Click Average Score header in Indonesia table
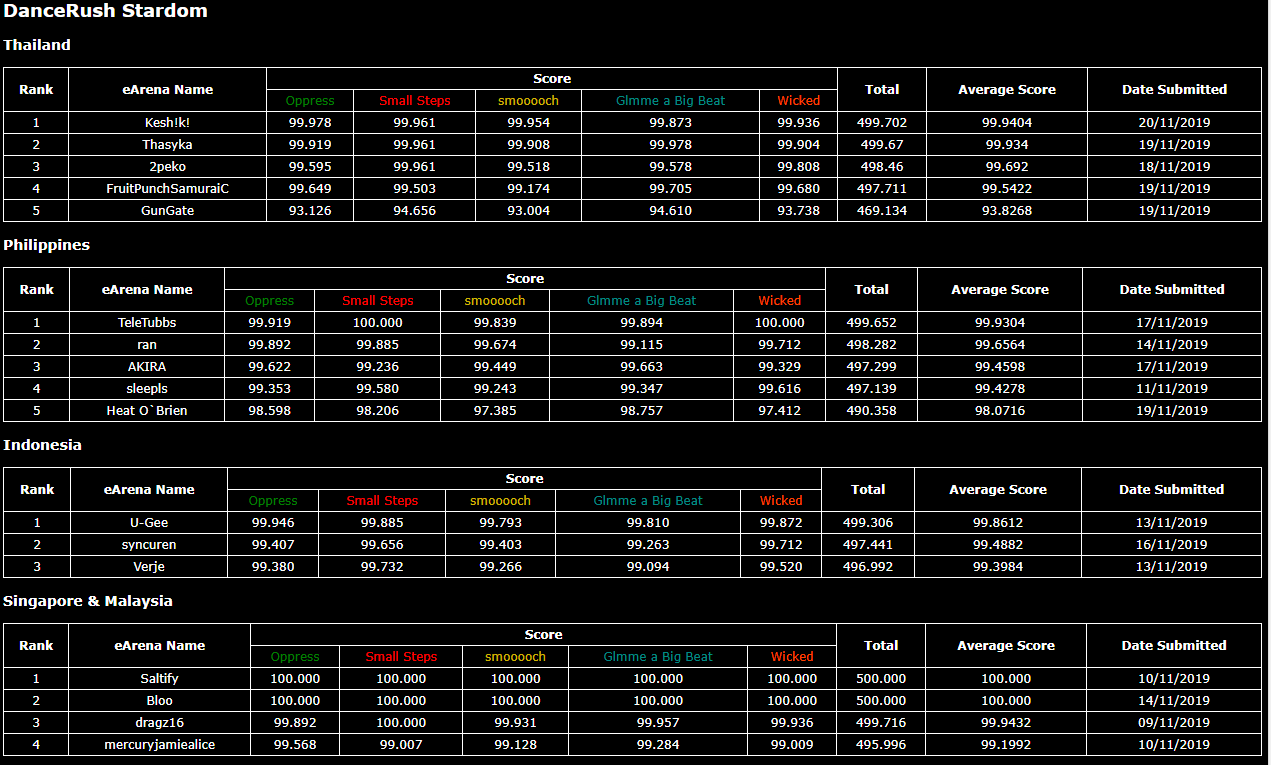Viewport: 1271px width, 765px height. [997, 490]
